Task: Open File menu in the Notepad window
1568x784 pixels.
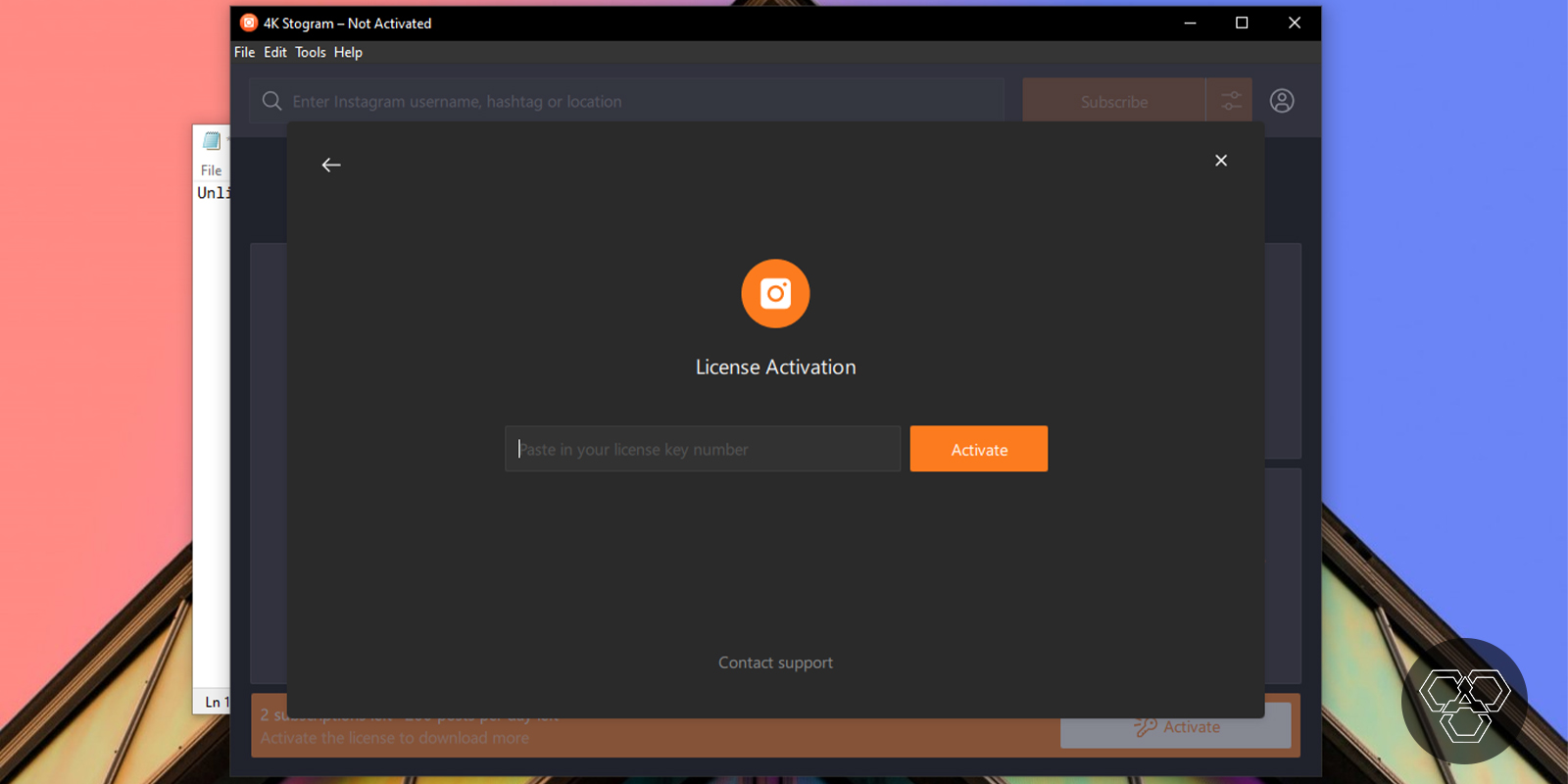Action: [211, 171]
